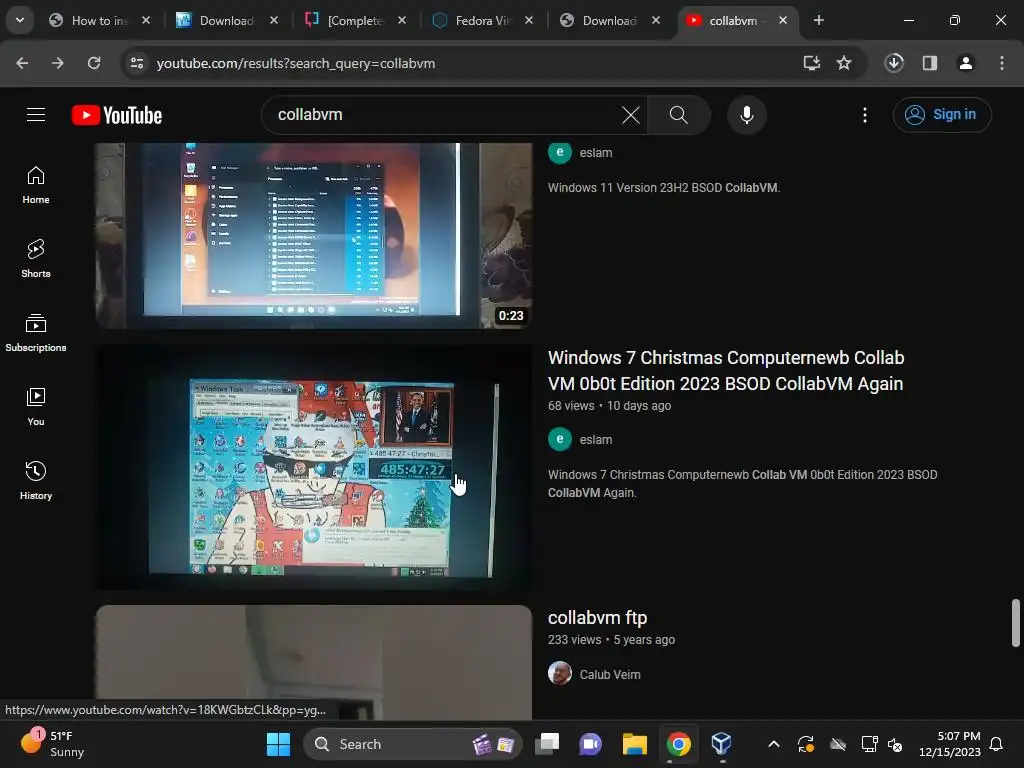Click the '68 views • 10 days ago' text
The image size is (1024, 768).
(x=609, y=406)
